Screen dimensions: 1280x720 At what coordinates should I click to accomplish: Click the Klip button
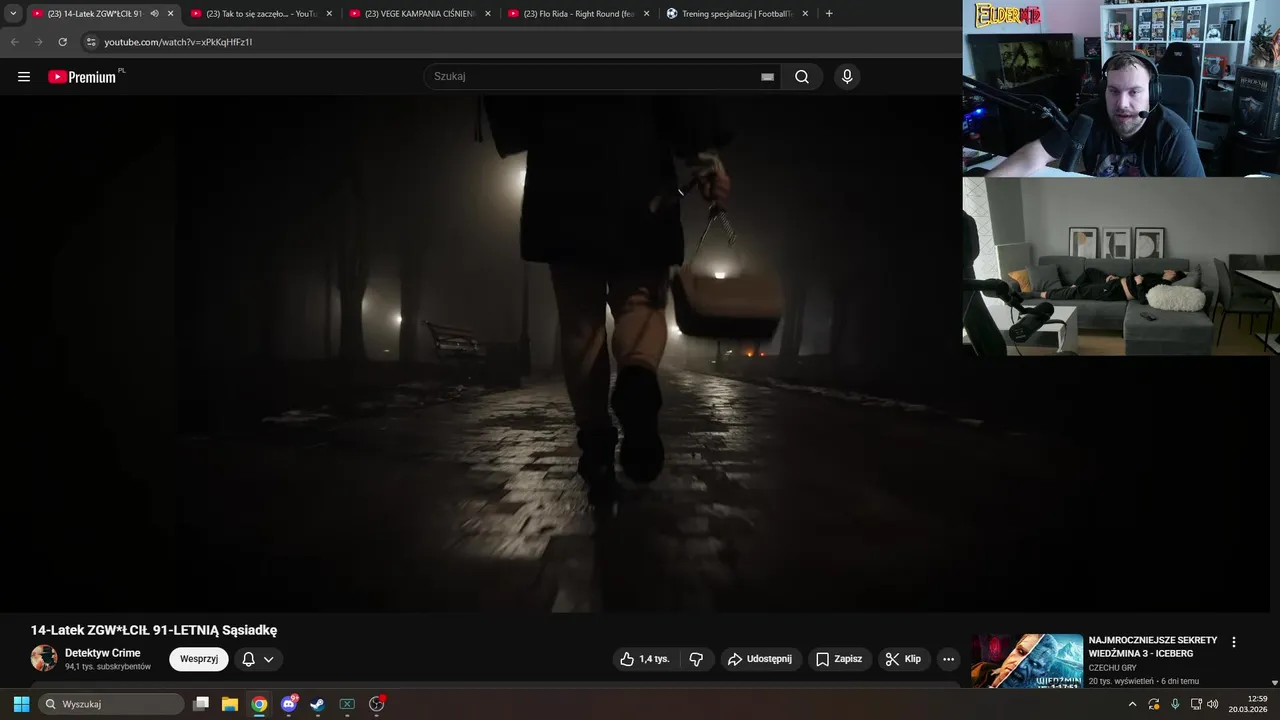pyautogui.click(x=904, y=659)
